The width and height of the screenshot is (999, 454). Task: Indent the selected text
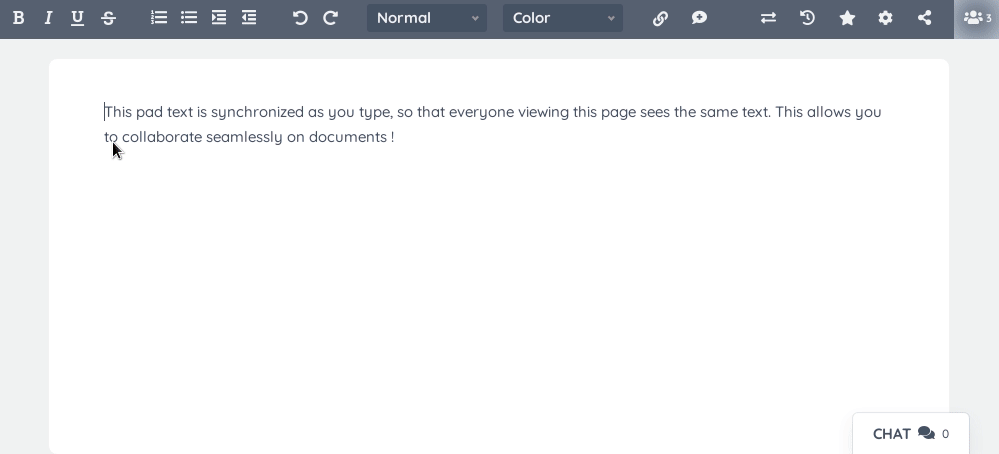(219, 18)
